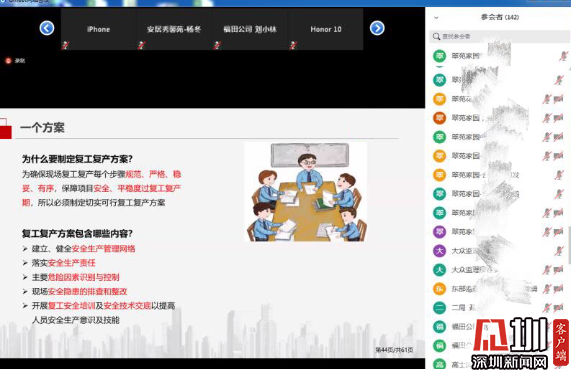Click the participants list scrollbar

tap(569, 245)
